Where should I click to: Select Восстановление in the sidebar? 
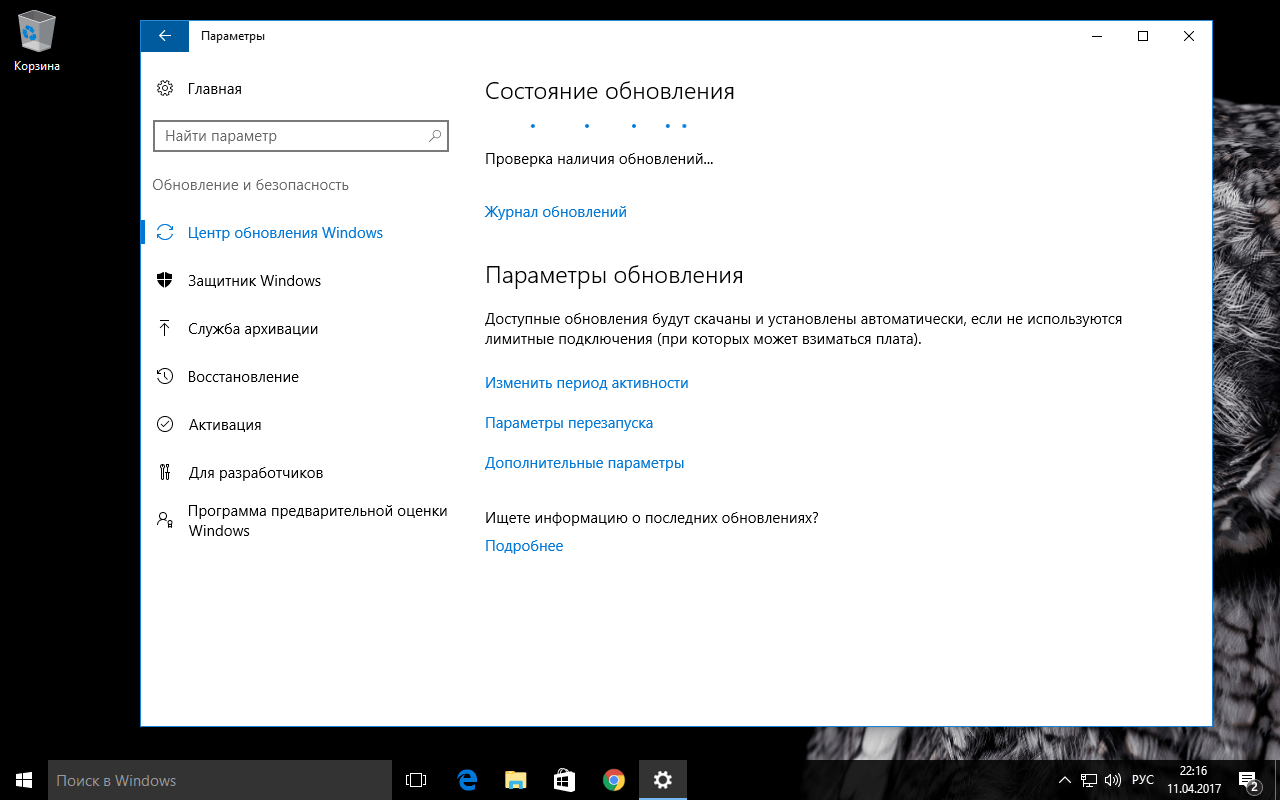pos(243,377)
